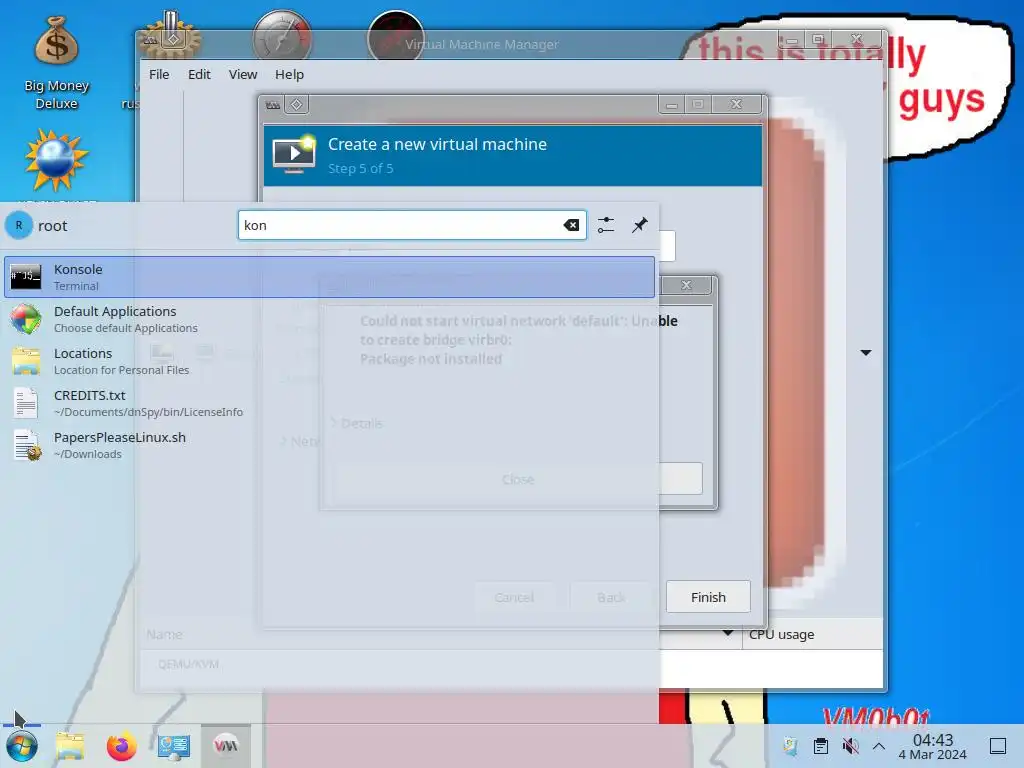Click the show desktop button
1024x768 pixels.
click(998, 746)
